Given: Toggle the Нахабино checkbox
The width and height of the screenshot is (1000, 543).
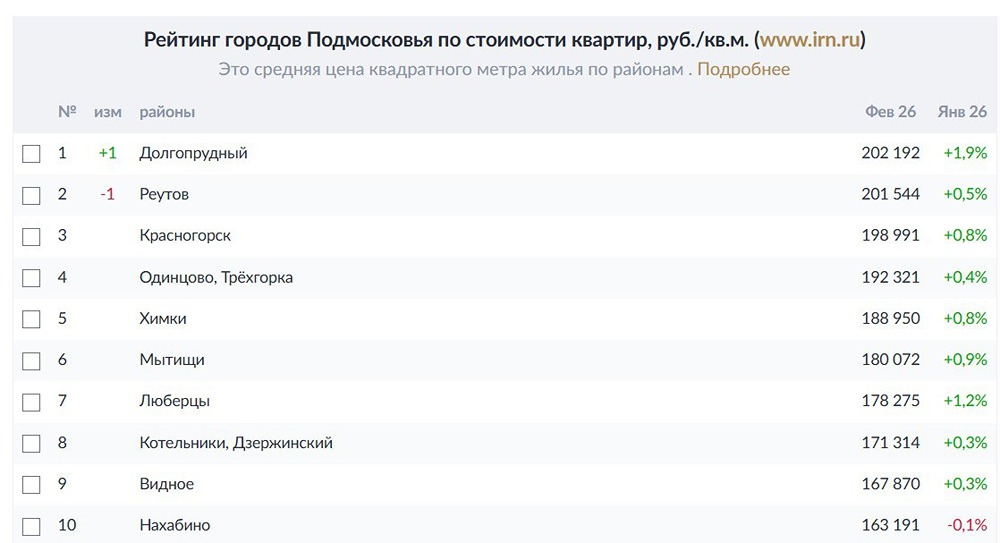Looking at the screenshot, I should (x=31, y=526).
